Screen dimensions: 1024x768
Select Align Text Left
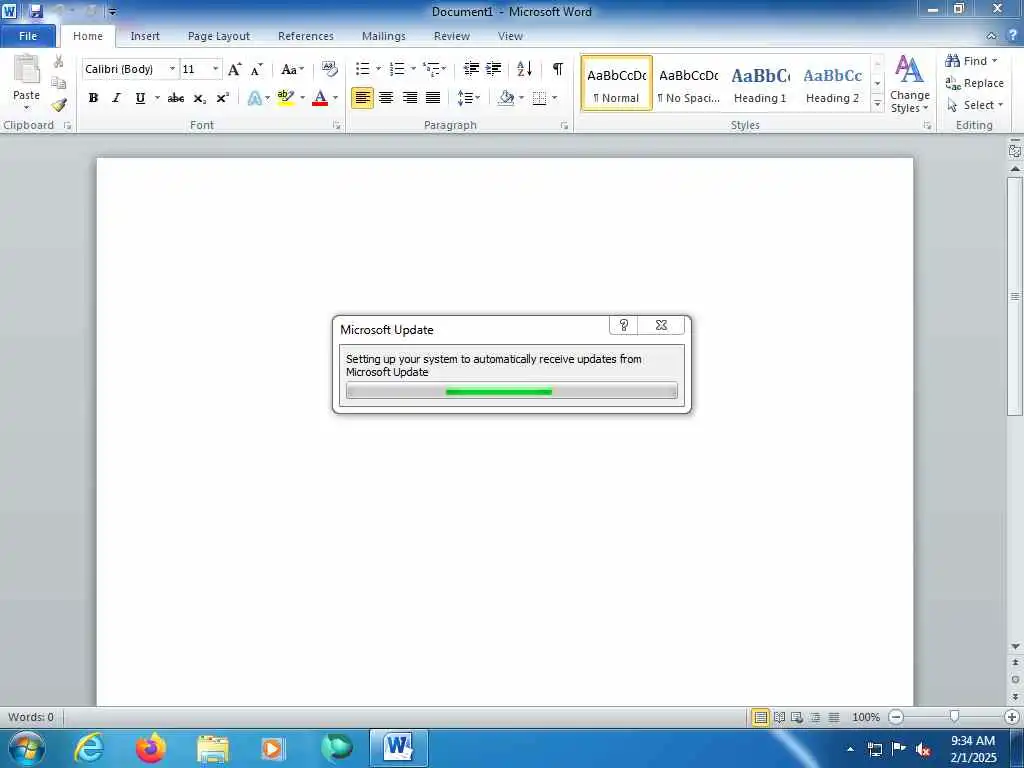point(362,98)
